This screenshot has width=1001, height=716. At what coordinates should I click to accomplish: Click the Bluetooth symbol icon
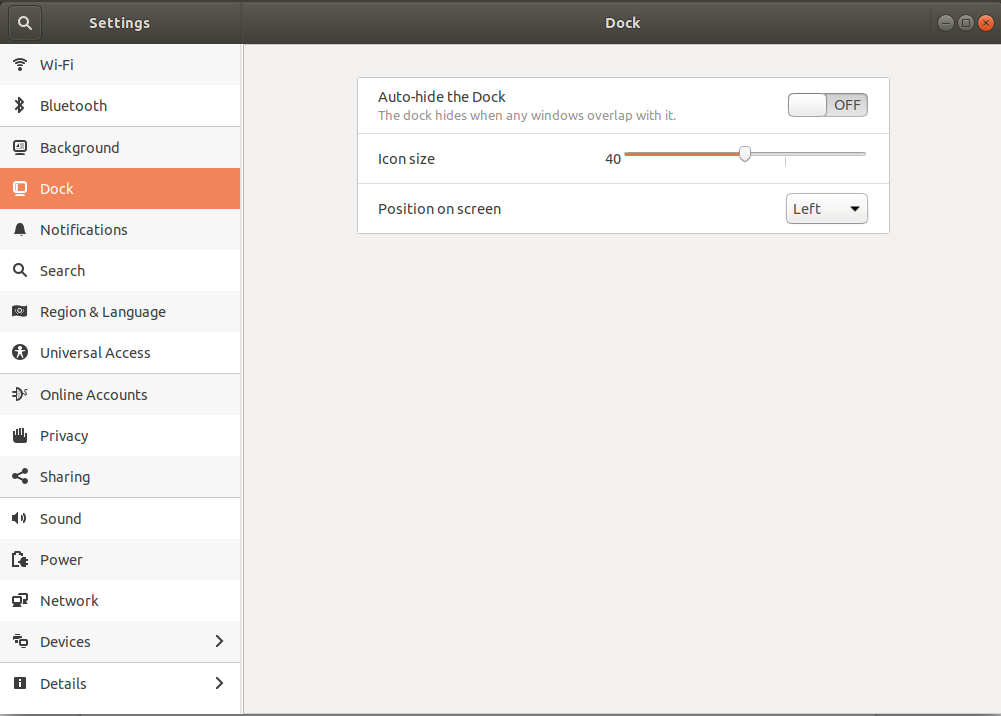20,106
